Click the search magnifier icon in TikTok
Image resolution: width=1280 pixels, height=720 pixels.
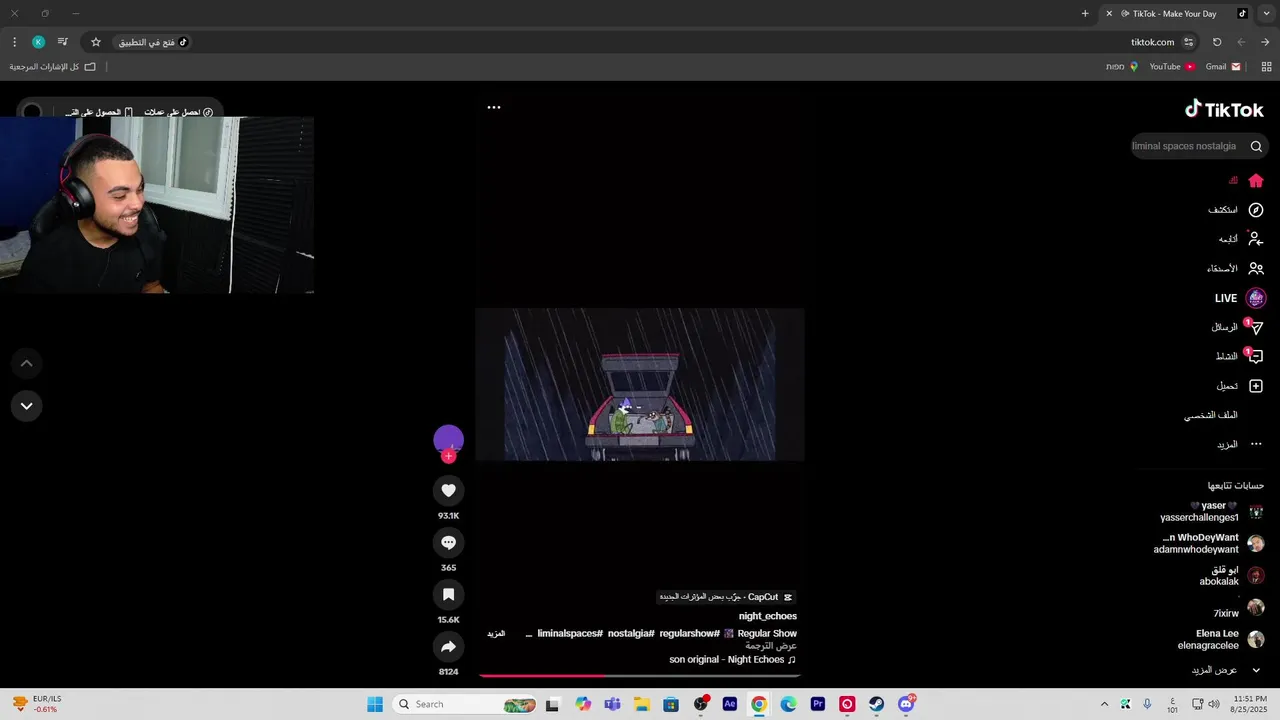coord(1256,146)
